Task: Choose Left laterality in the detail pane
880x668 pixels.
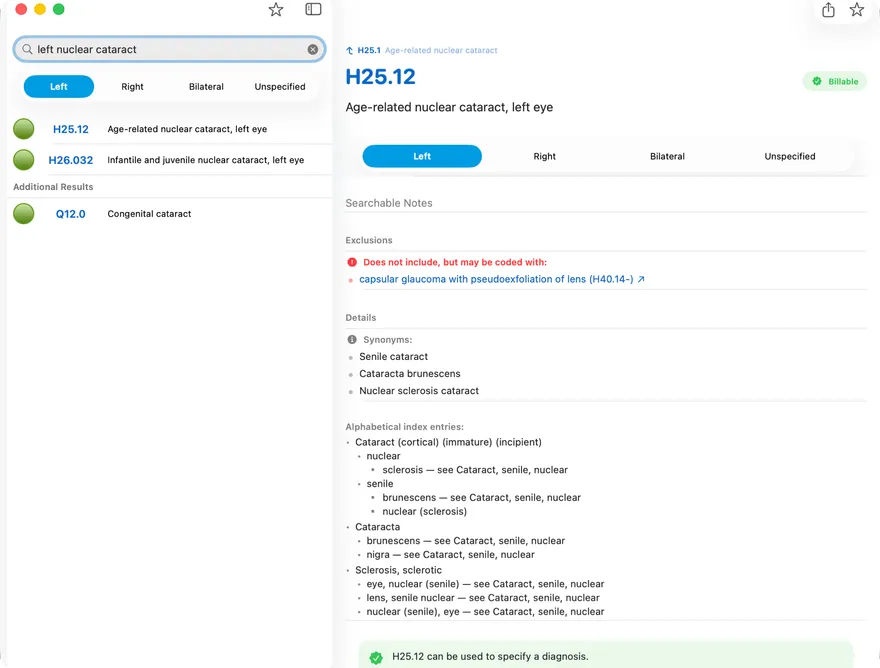Action: click(422, 156)
